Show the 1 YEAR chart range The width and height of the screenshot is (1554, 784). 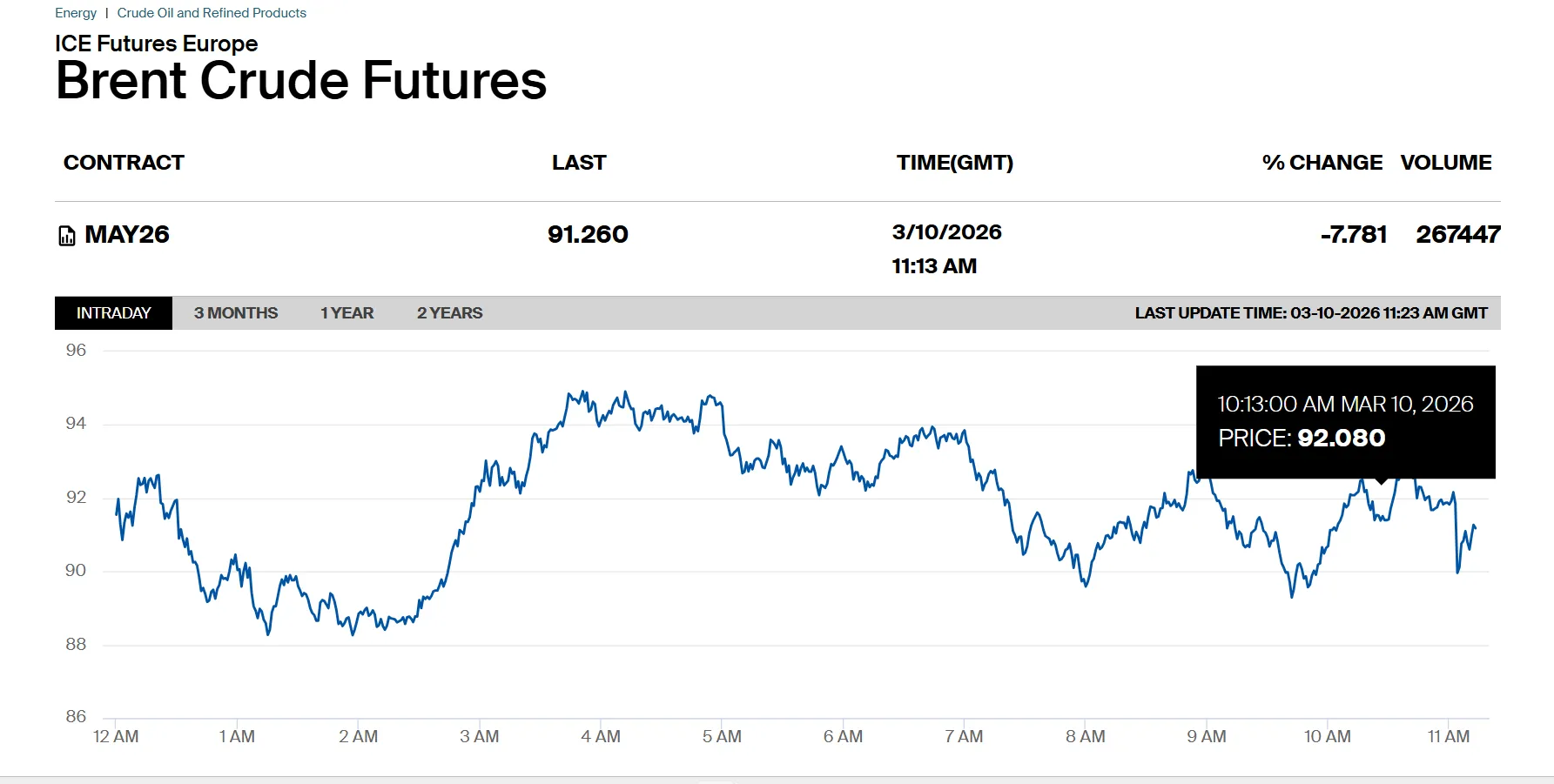coord(346,313)
